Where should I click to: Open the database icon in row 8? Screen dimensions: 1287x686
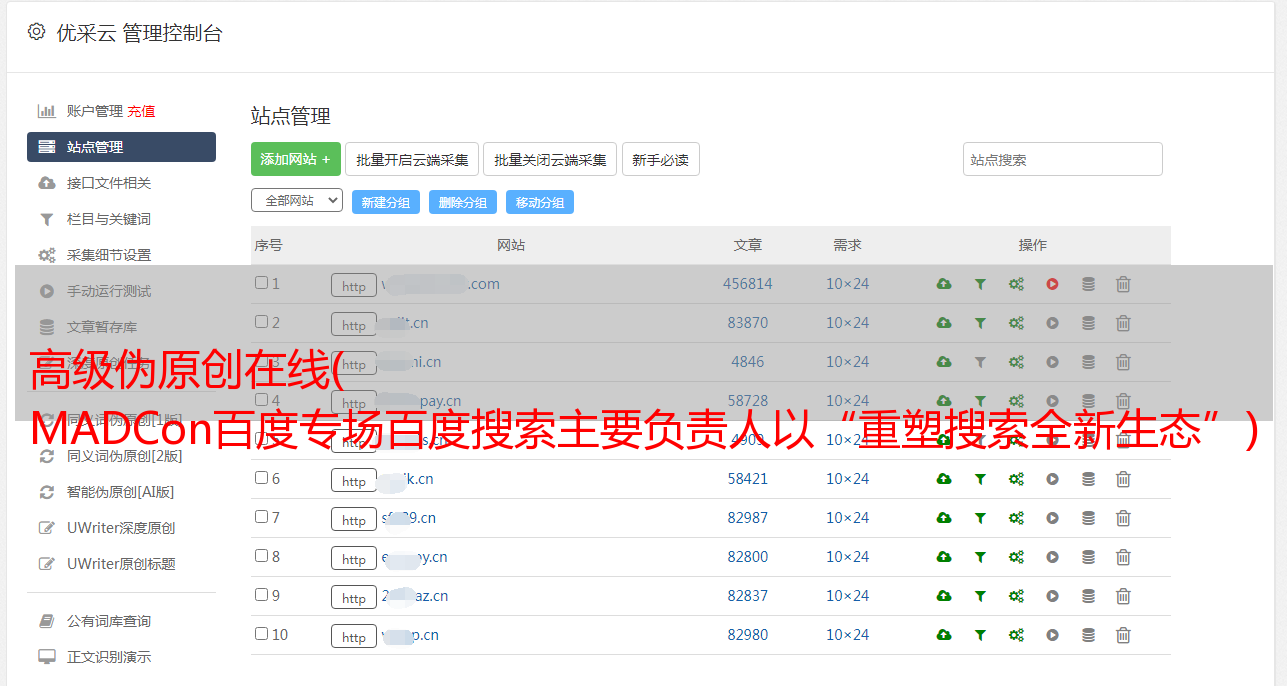point(1088,557)
